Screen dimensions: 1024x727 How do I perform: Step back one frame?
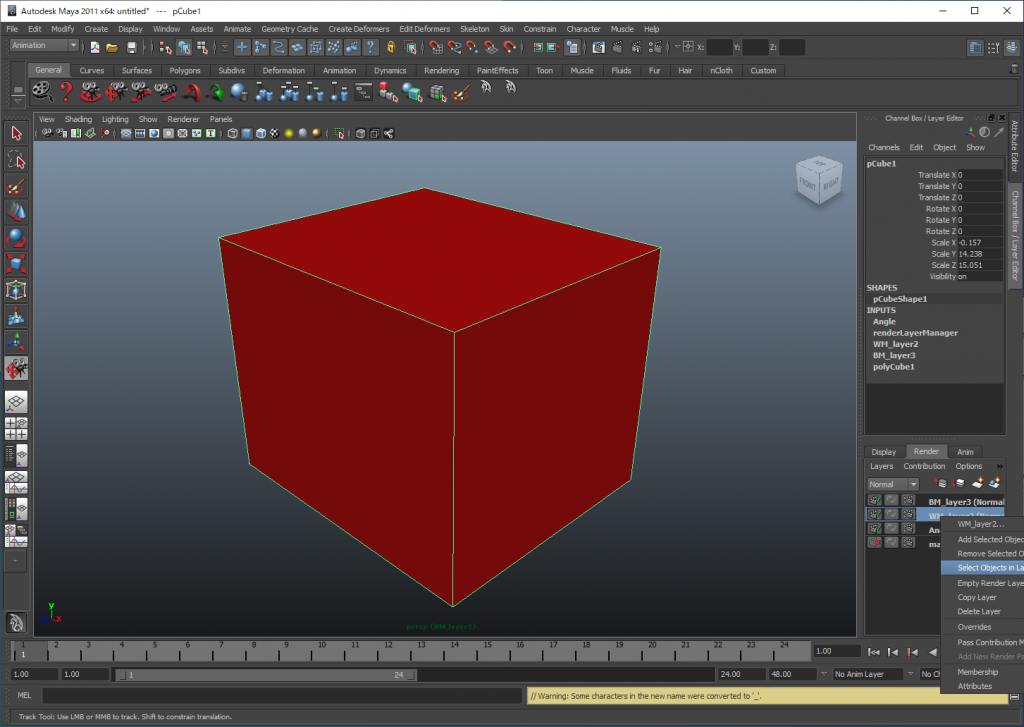tap(893, 652)
